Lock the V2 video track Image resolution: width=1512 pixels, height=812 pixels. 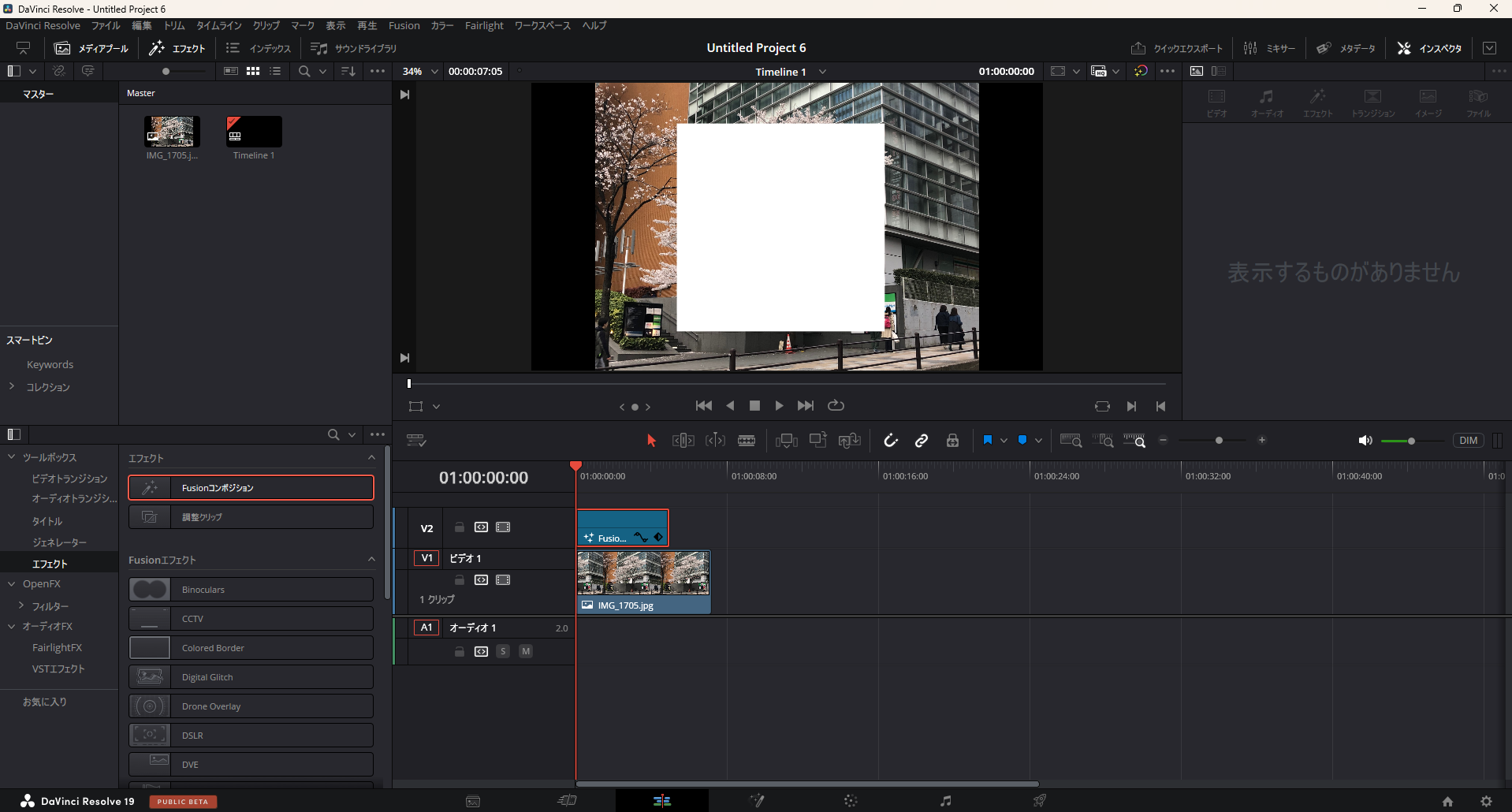point(460,527)
